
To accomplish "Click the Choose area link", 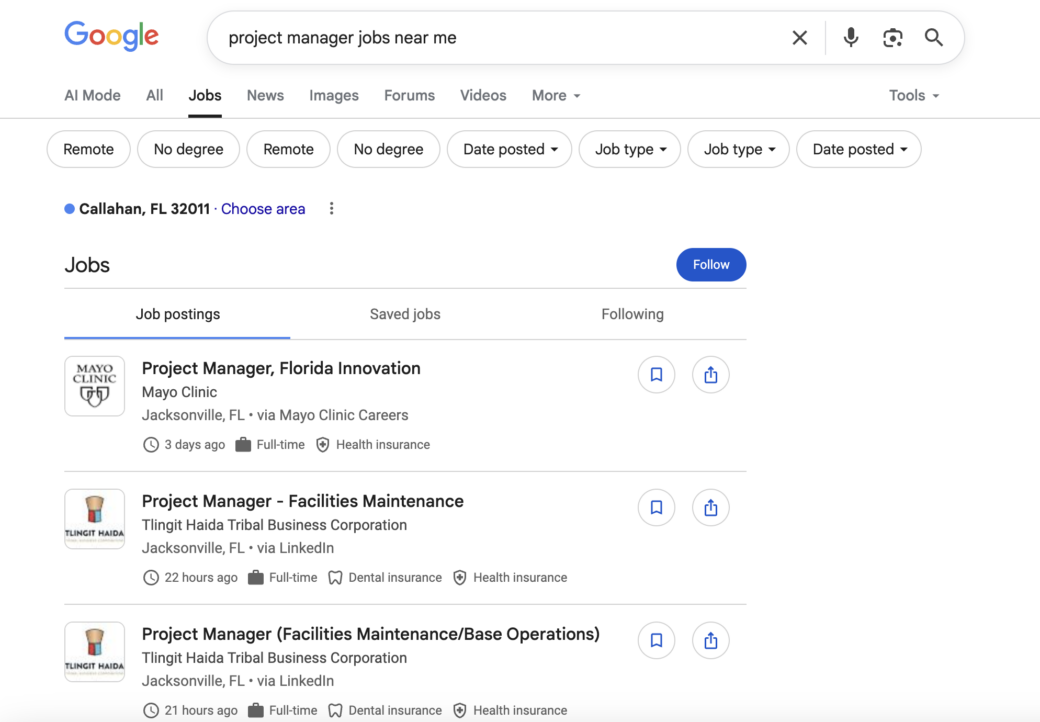I will pos(263,209).
